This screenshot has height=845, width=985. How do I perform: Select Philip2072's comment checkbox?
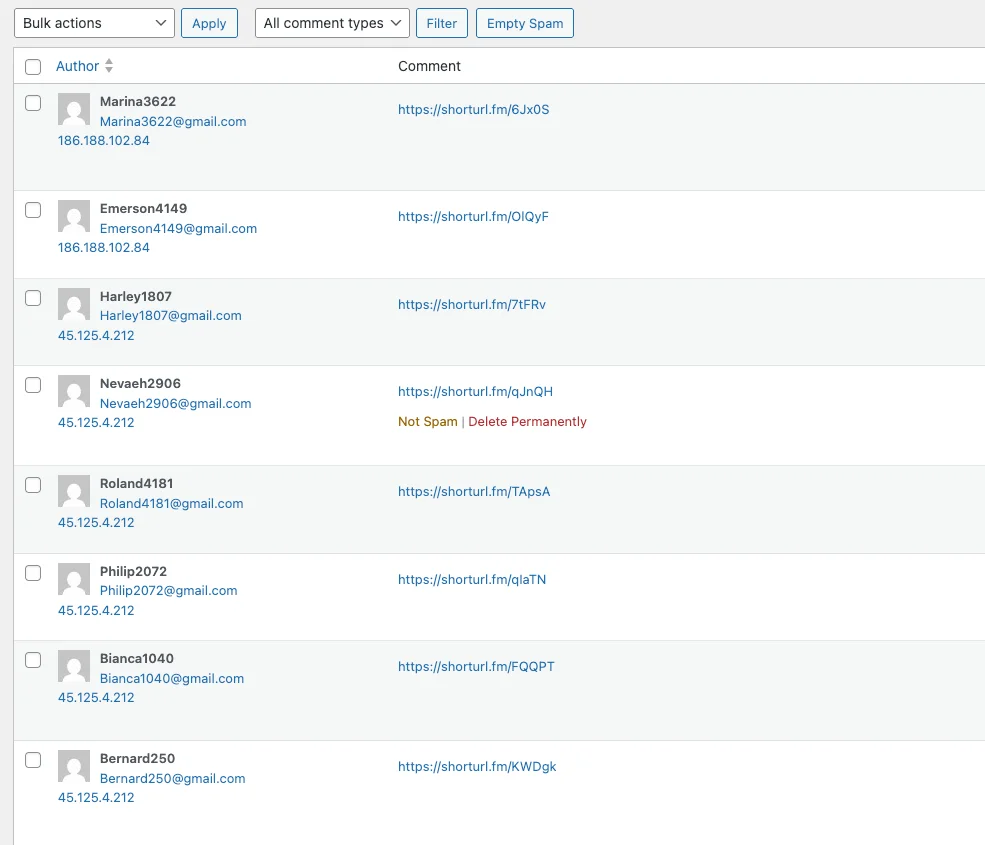pyautogui.click(x=33, y=573)
